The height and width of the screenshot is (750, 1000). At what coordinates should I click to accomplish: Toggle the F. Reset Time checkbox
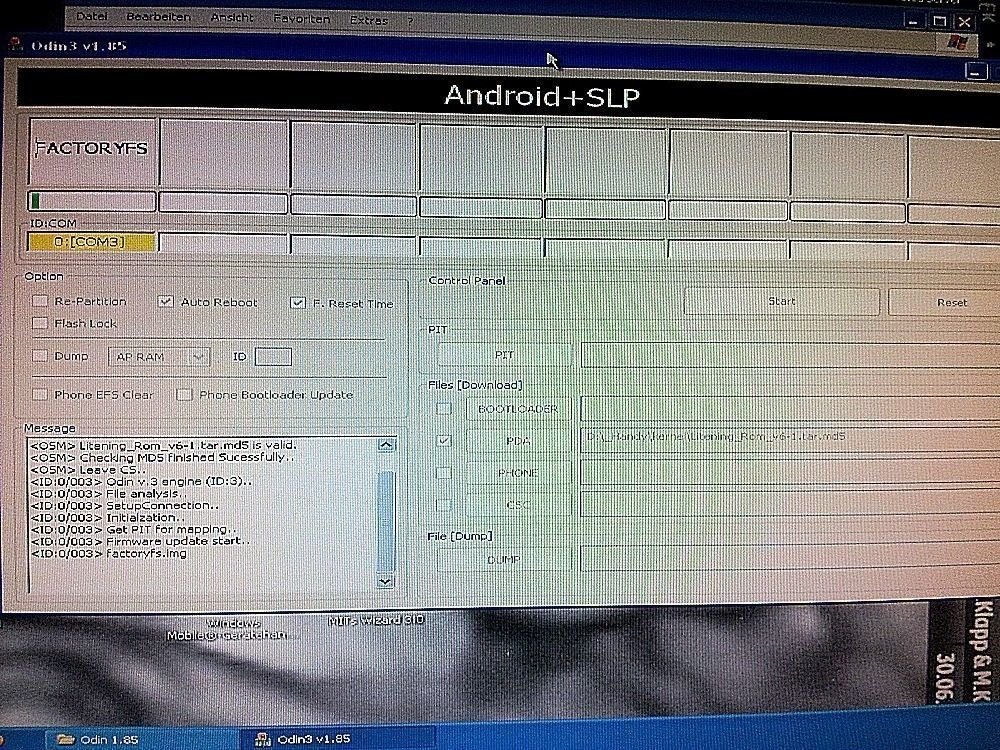[298, 303]
